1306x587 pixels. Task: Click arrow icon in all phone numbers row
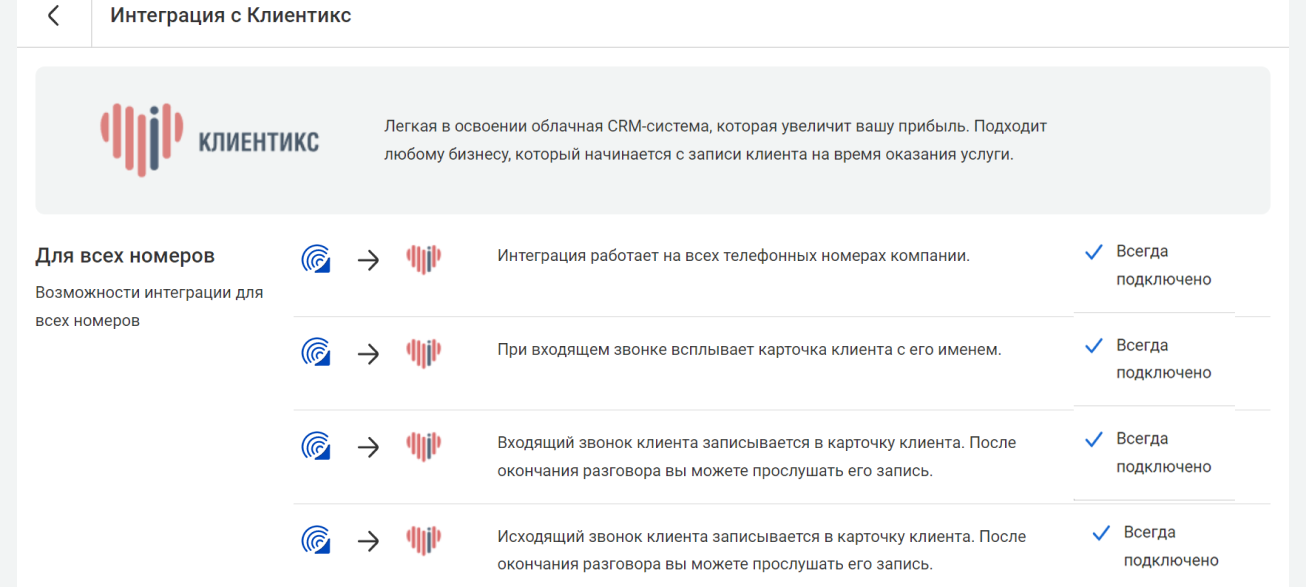tap(369, 260)
